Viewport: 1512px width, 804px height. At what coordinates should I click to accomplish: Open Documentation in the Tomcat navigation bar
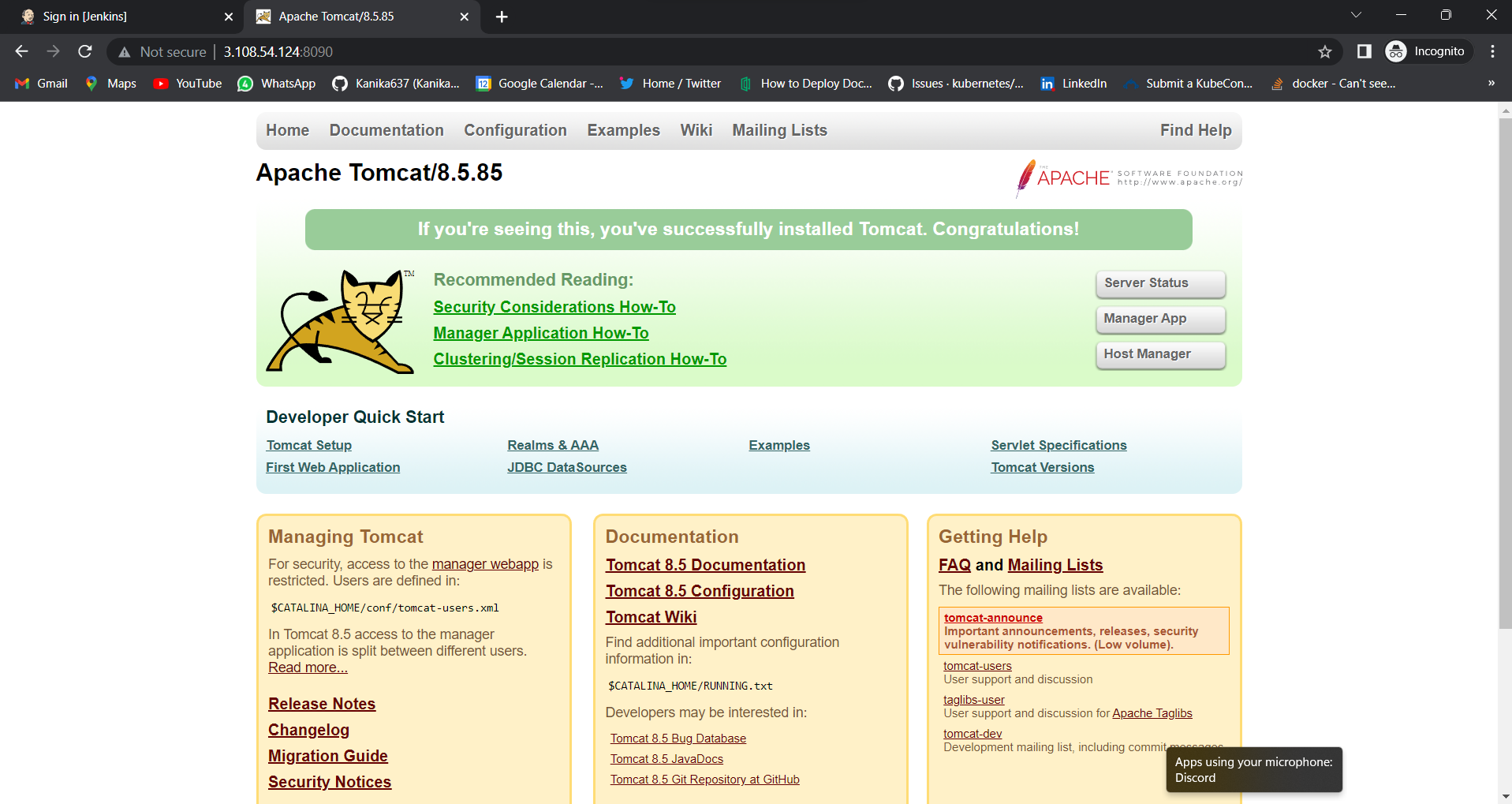(x=386, y=130)
